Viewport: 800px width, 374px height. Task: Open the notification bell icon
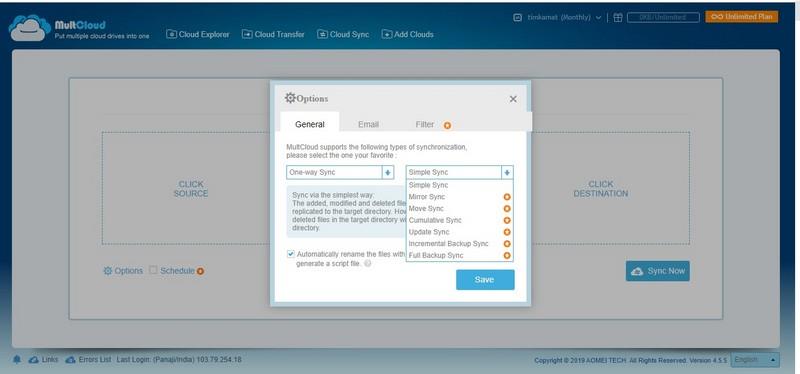pos(17,360)
